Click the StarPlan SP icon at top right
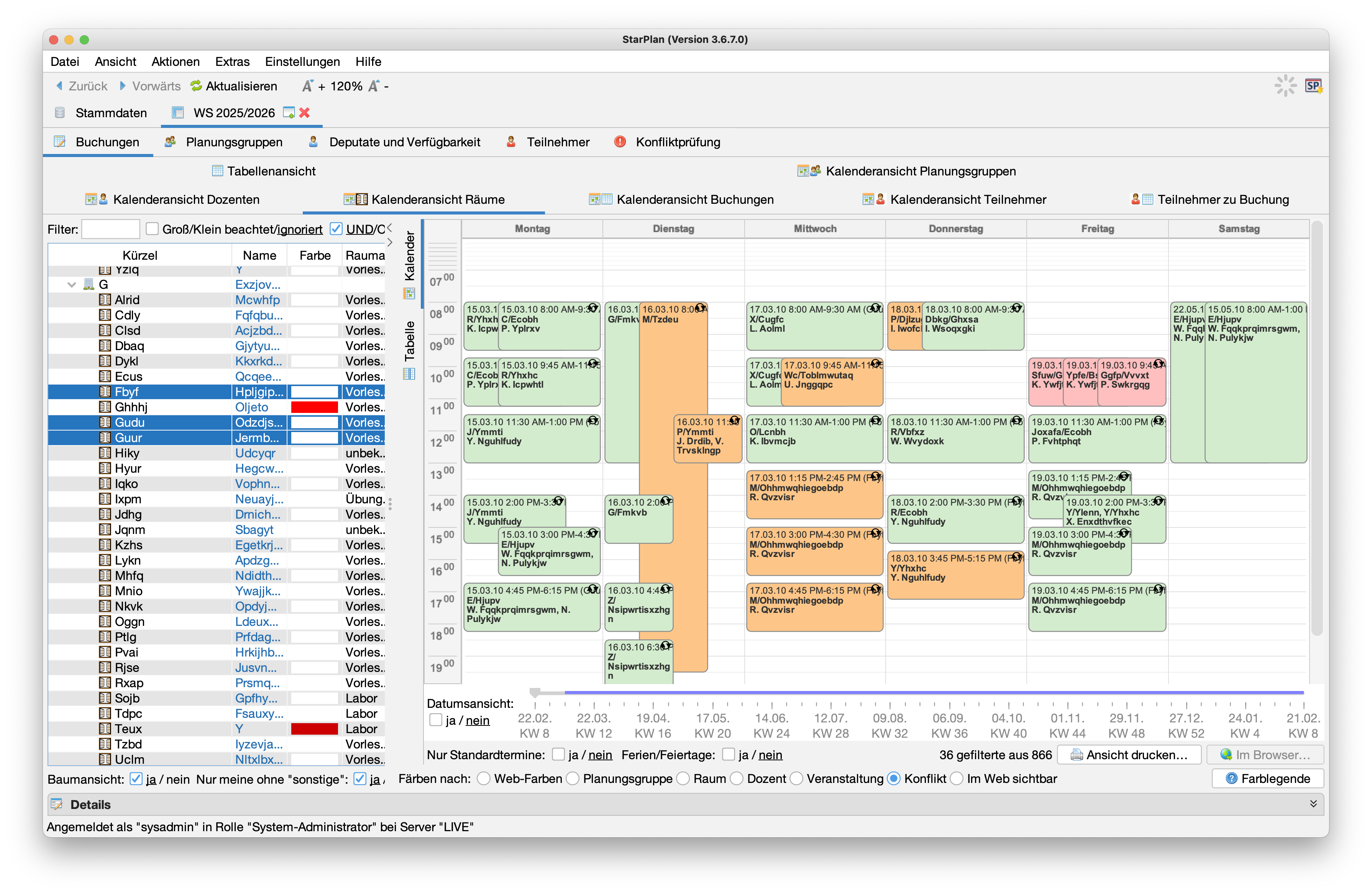Screen dimensions: 1372x894 [x=1313, y=86]
